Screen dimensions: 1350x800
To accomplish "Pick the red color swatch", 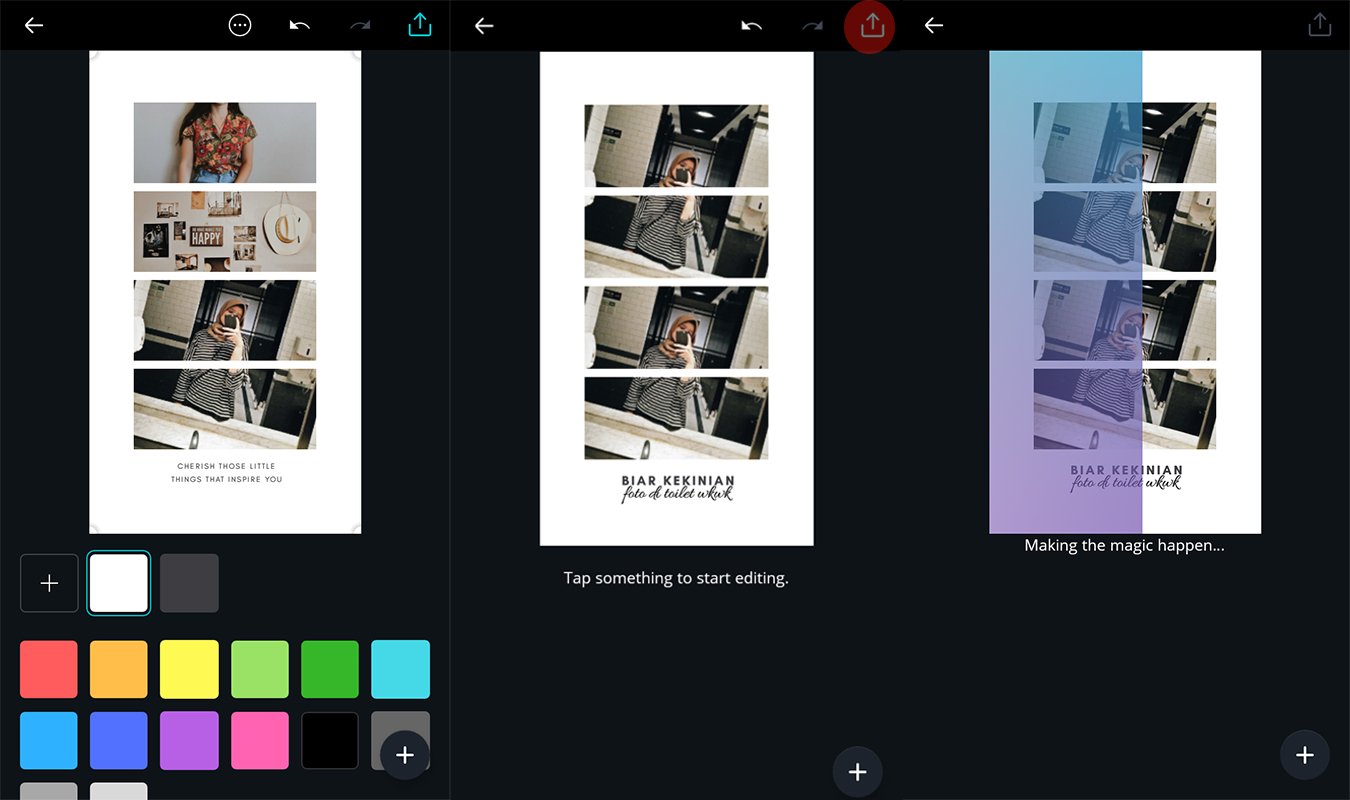I will click(x=49, y=669).
